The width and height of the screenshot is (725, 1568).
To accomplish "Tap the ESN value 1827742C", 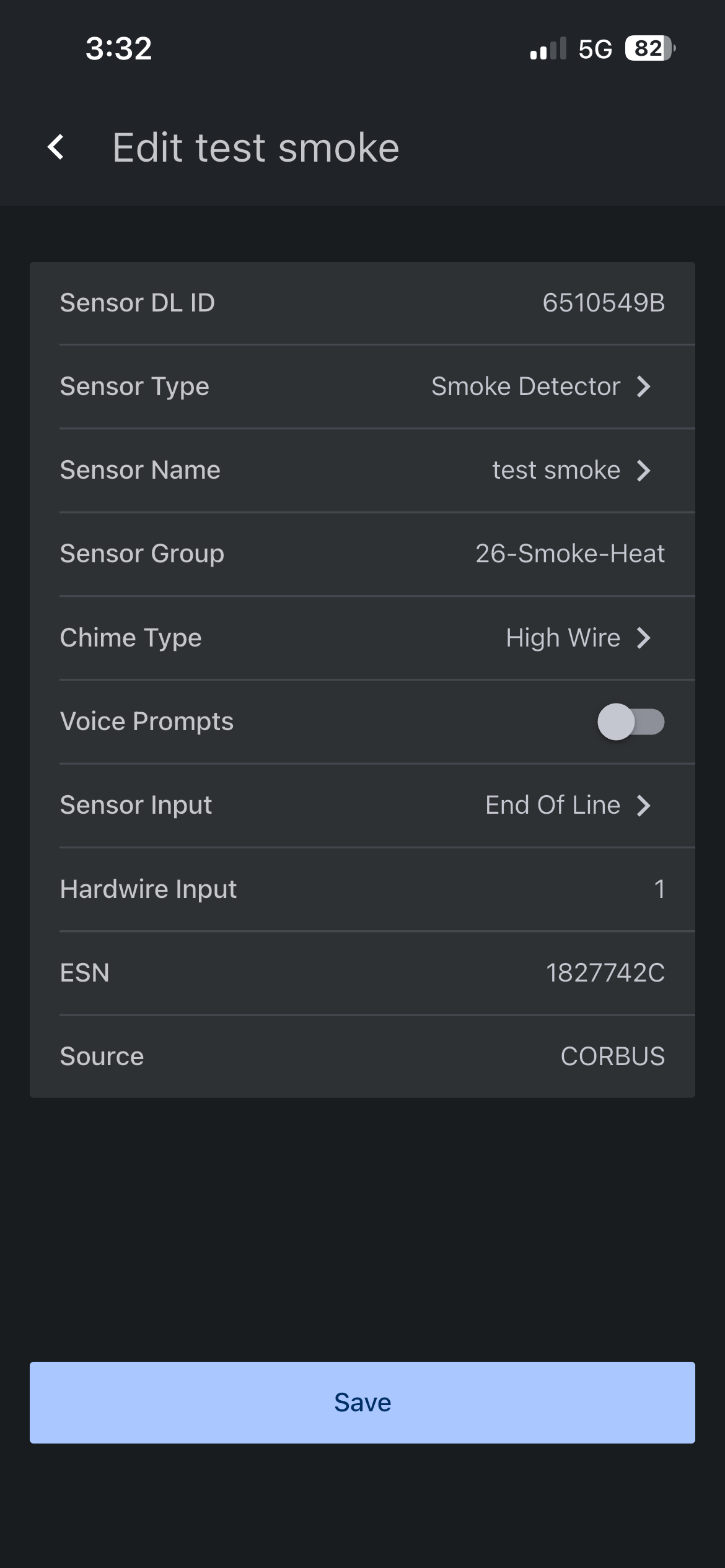I will pyautogui.click(x=605, y=973).
